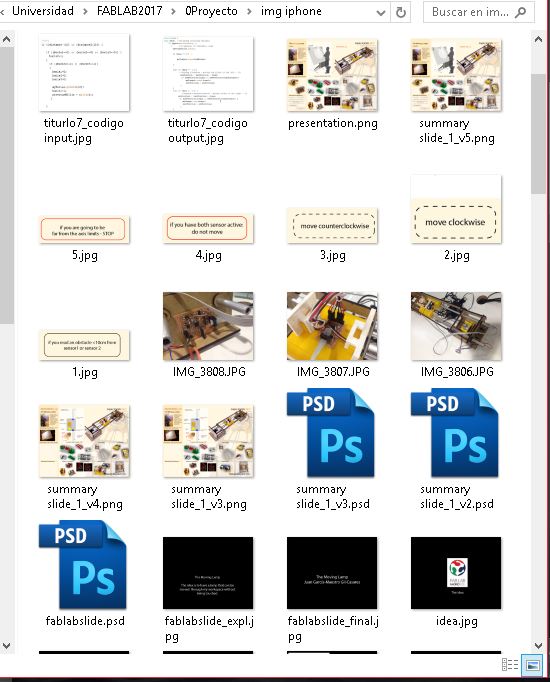Select summary slide_1_v4.png thumbnail
550x682 pixels.
[x=84, y=441]
